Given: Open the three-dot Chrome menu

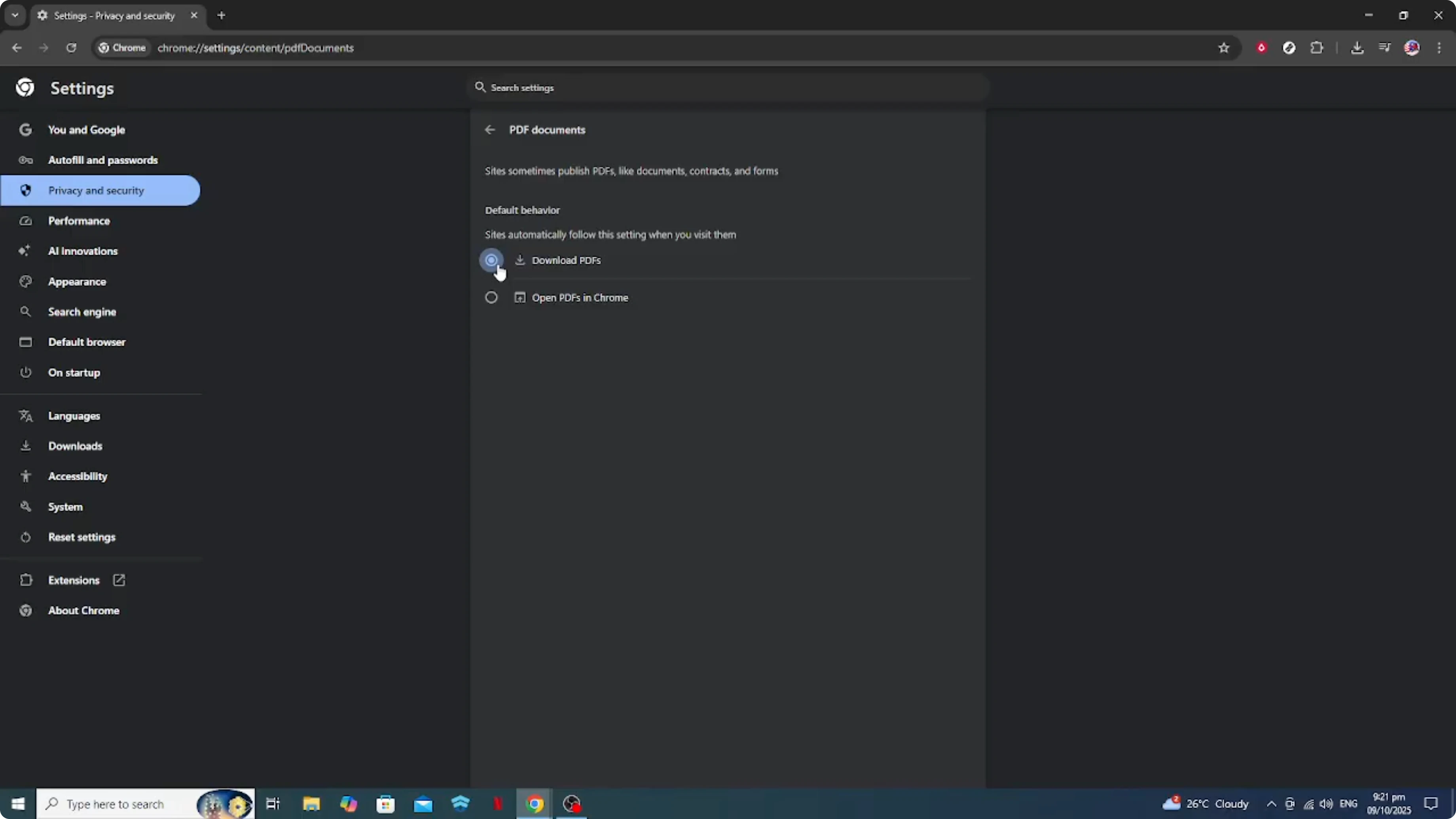Looking at the screenshot, I should click(x=1440, y=47).
